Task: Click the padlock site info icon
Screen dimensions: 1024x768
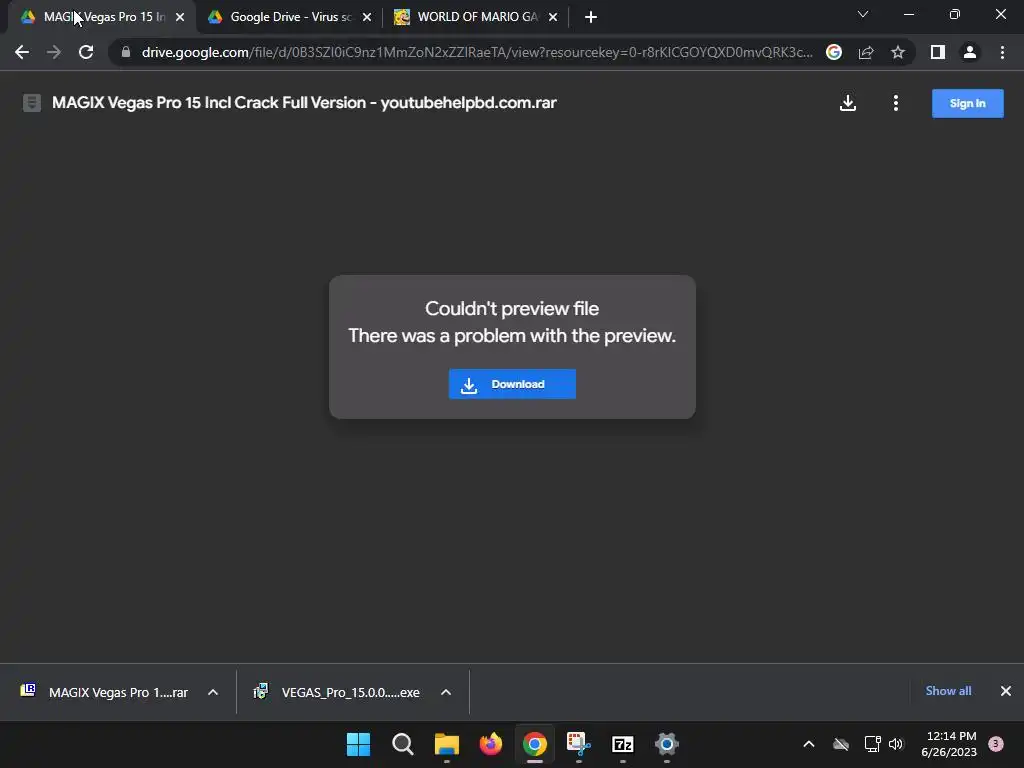Action: [x=126, y=52]
